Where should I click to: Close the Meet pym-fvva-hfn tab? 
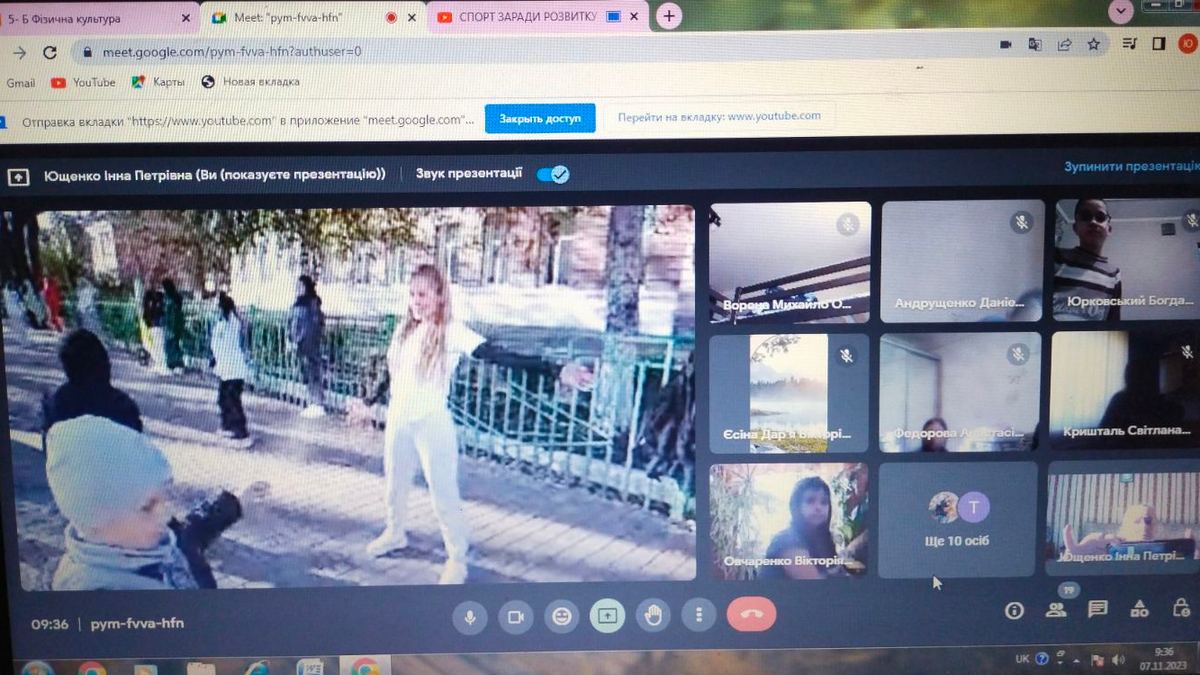point(413,17)
